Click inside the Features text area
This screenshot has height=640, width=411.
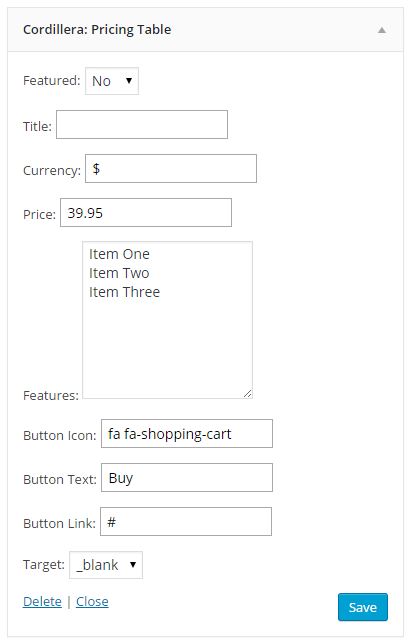point(167,320)
